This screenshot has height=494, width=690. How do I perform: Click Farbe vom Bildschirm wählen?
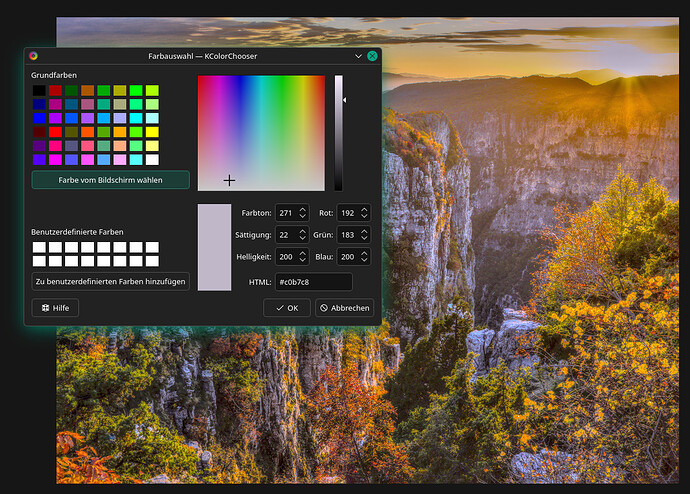[x=110, y=180]
